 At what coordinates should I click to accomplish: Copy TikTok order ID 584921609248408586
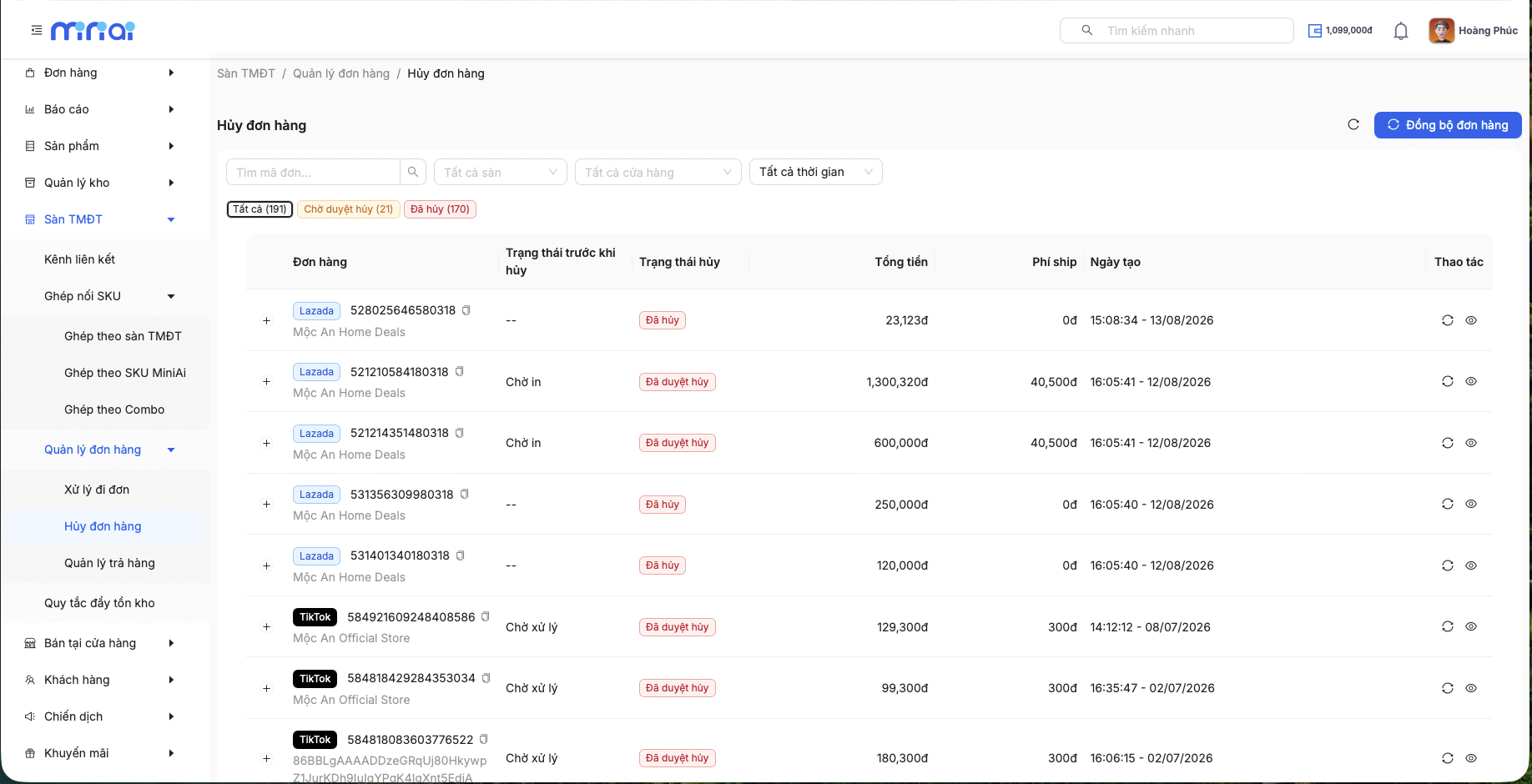point(486,617)
